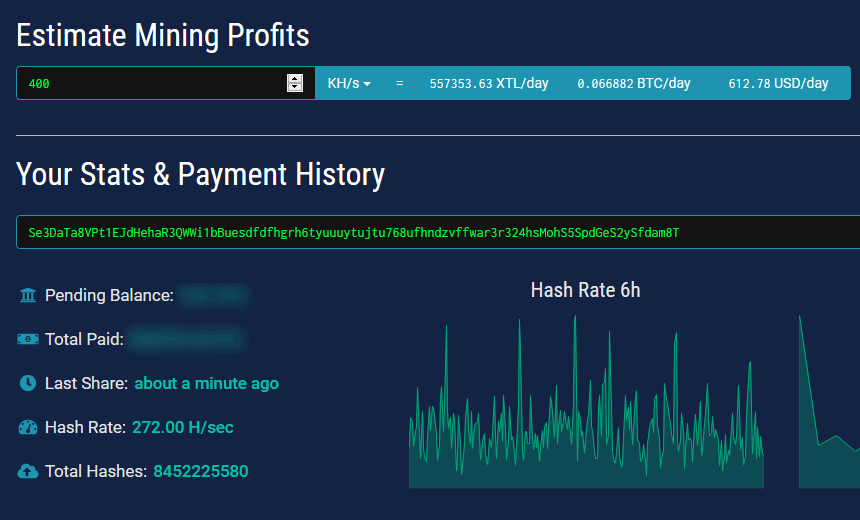Click the total hashes value 8452225580
This screenshot has height=520, width=860.
click(201, 471)
